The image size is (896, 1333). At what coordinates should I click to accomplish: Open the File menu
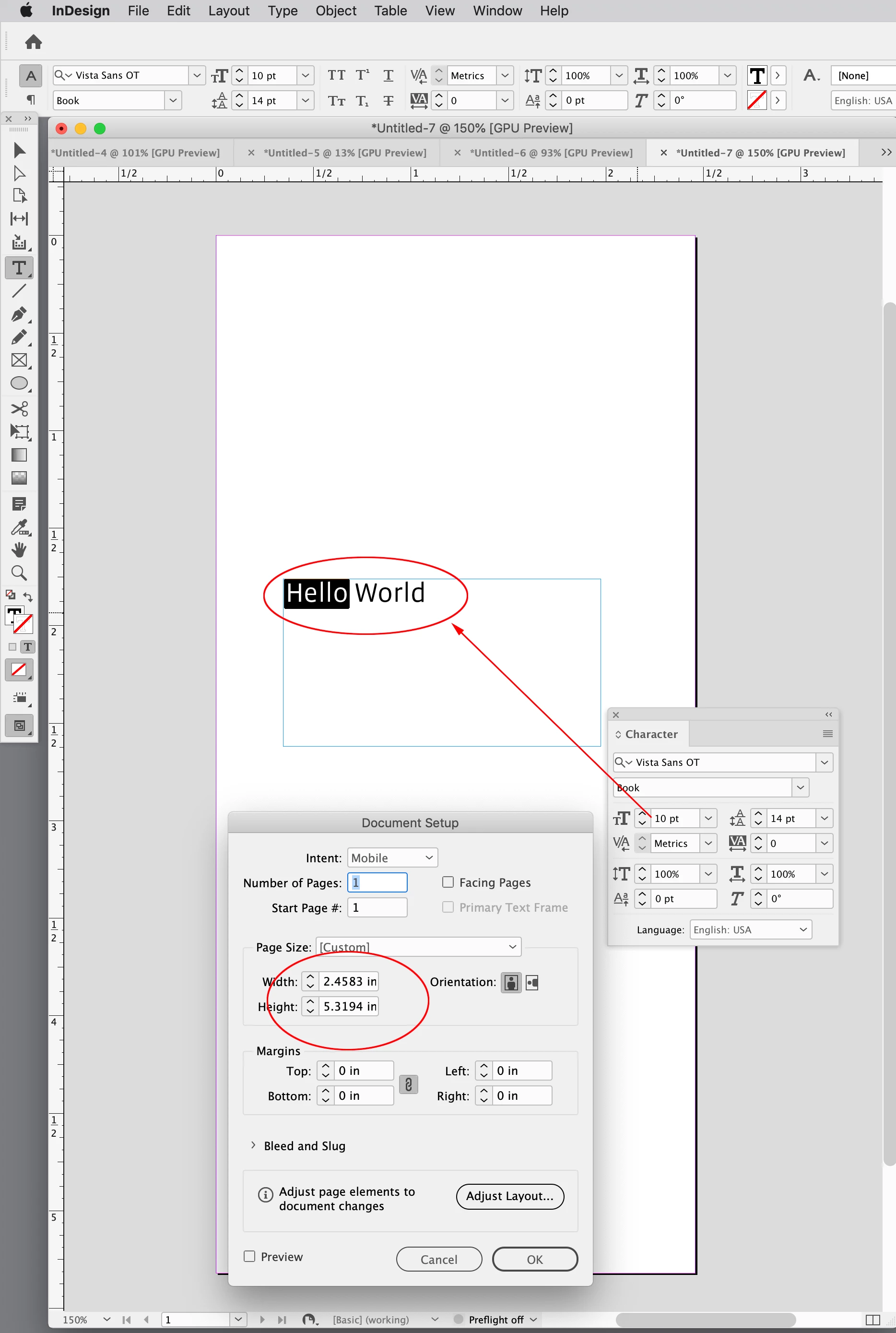point(138,11)
